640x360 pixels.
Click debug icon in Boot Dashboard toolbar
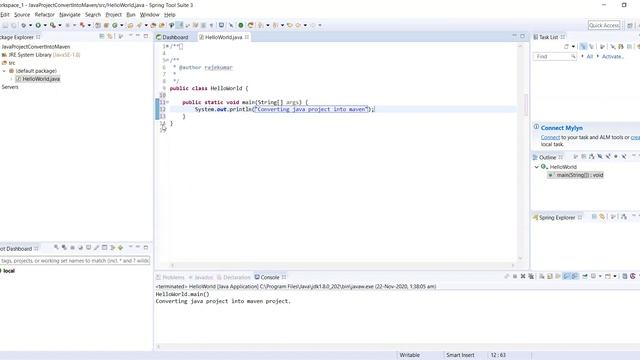(x=64, y=247)
